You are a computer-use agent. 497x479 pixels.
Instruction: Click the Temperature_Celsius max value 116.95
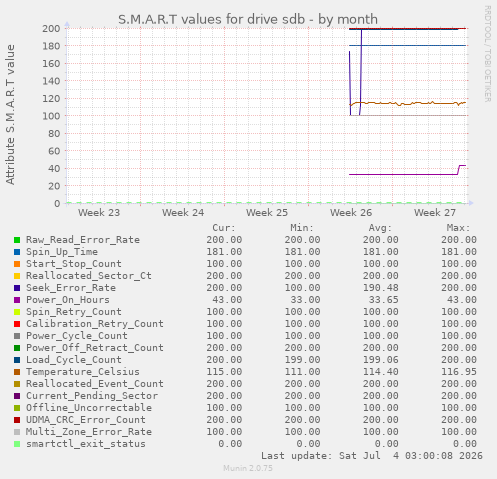(459, 372)
